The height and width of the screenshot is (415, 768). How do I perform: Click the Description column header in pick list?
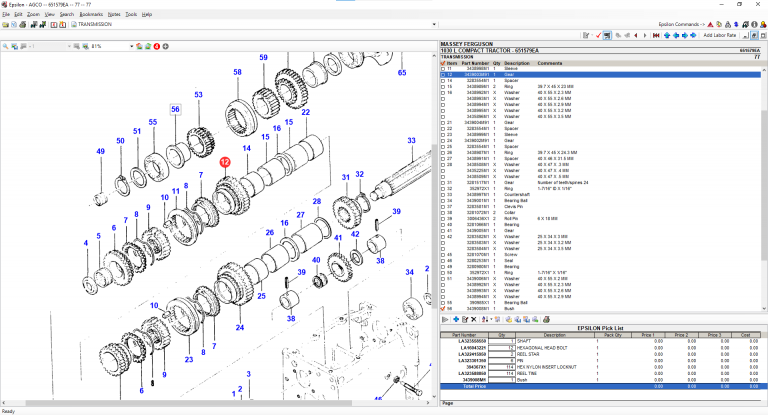tap(554, 335)
